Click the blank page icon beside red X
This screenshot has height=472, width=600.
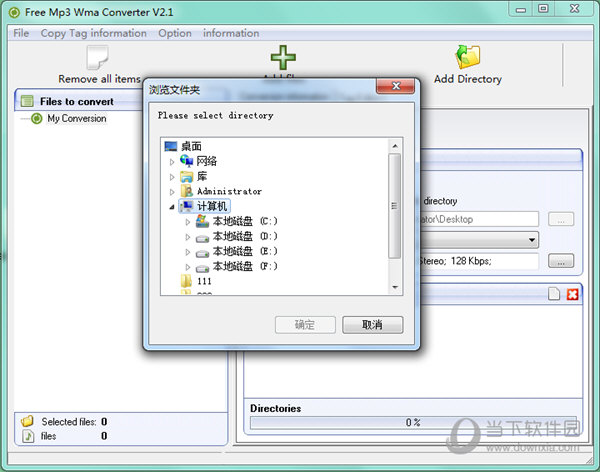(554, 294)
